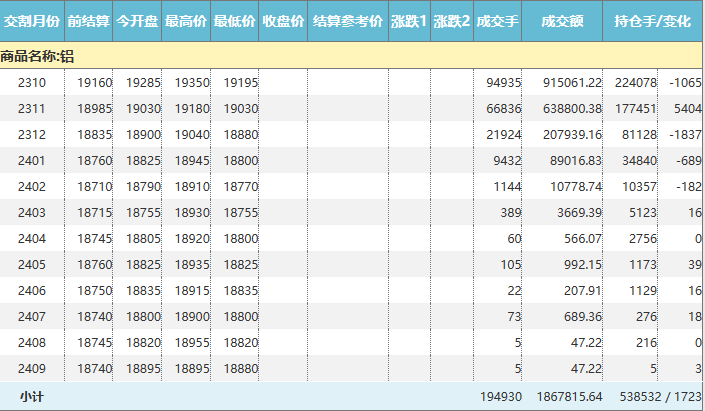This screenshot has width=705, height=411.
Task: Click the 持仓手/变化 column header
Action: 651,21
